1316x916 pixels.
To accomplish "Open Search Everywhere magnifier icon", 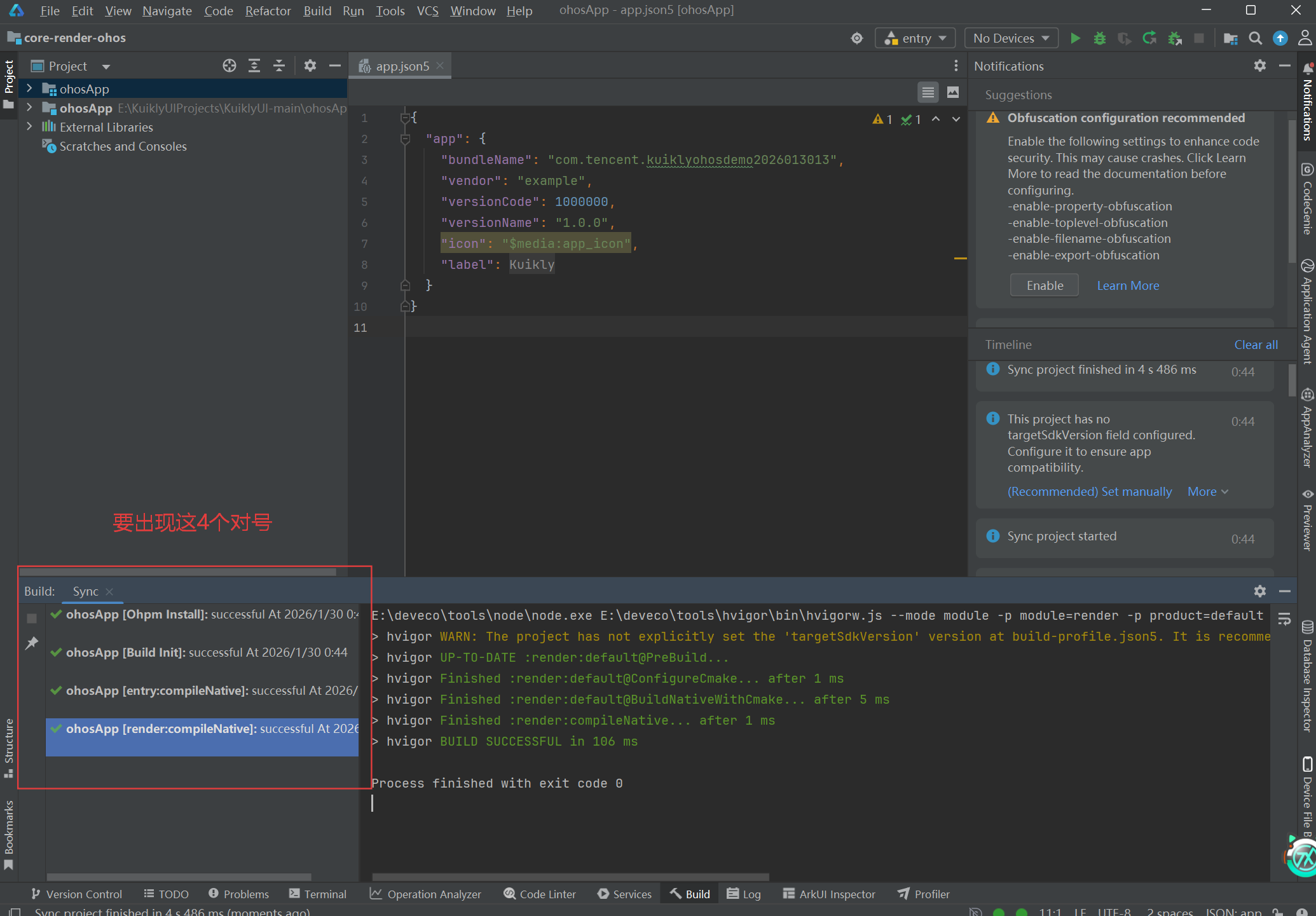I will tap(1255, 38).
